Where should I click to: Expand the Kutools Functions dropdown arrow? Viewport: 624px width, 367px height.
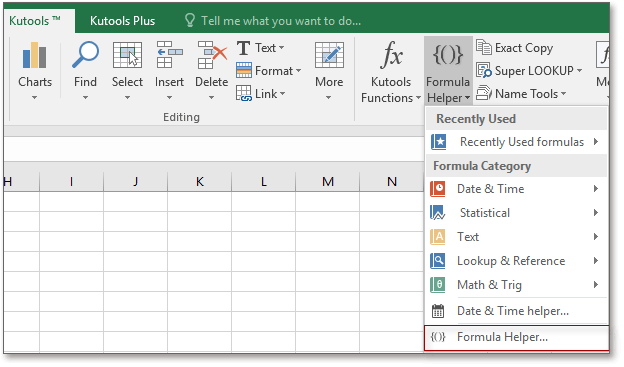point(418,98)
